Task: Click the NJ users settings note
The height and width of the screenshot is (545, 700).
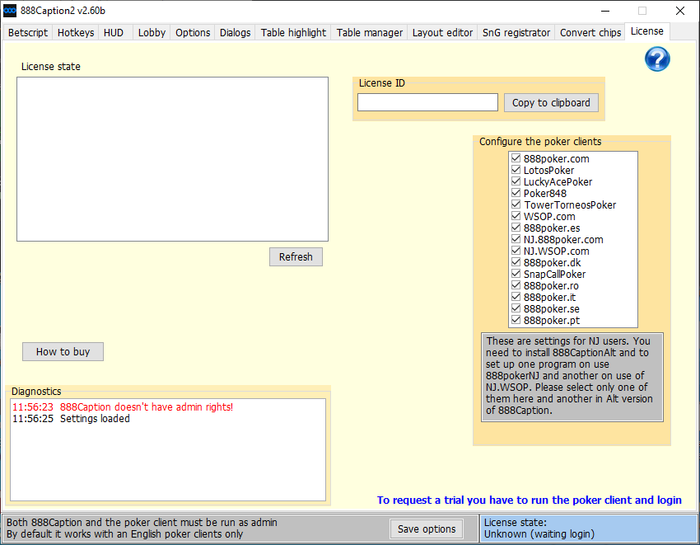Action: tap(572, 376)
